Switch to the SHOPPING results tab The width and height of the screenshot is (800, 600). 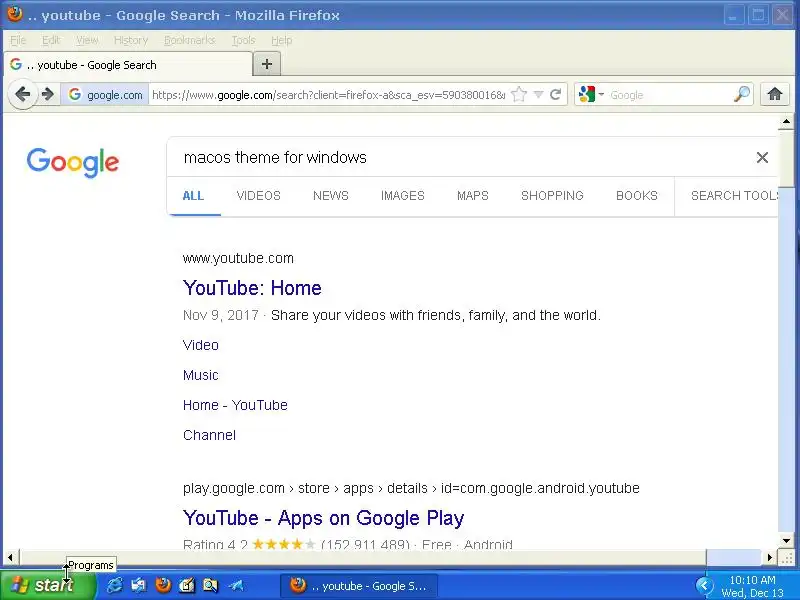[552, 196]
